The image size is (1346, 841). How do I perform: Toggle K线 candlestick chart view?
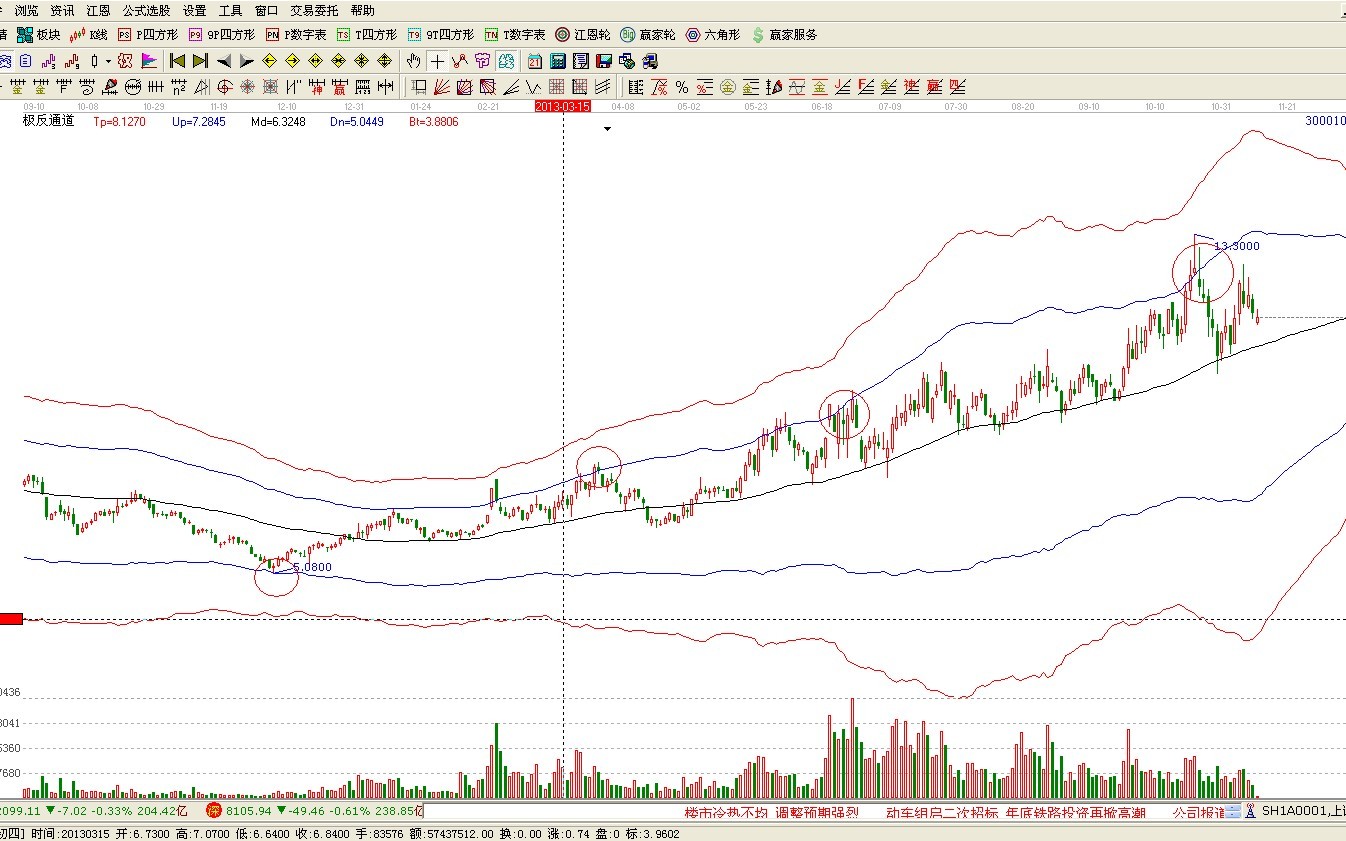(88, 35)
